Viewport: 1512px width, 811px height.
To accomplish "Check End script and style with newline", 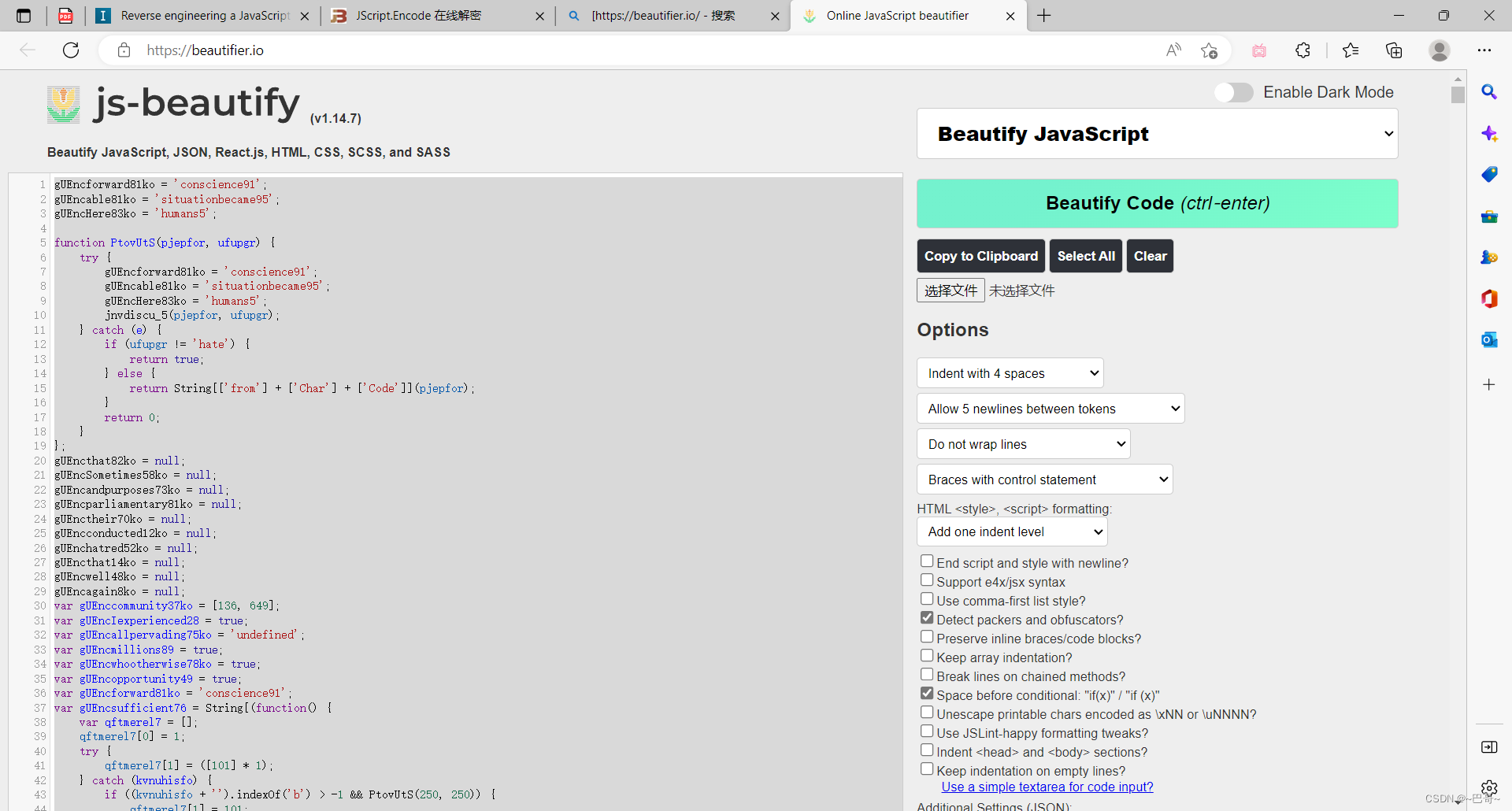I will click(927, 561).
